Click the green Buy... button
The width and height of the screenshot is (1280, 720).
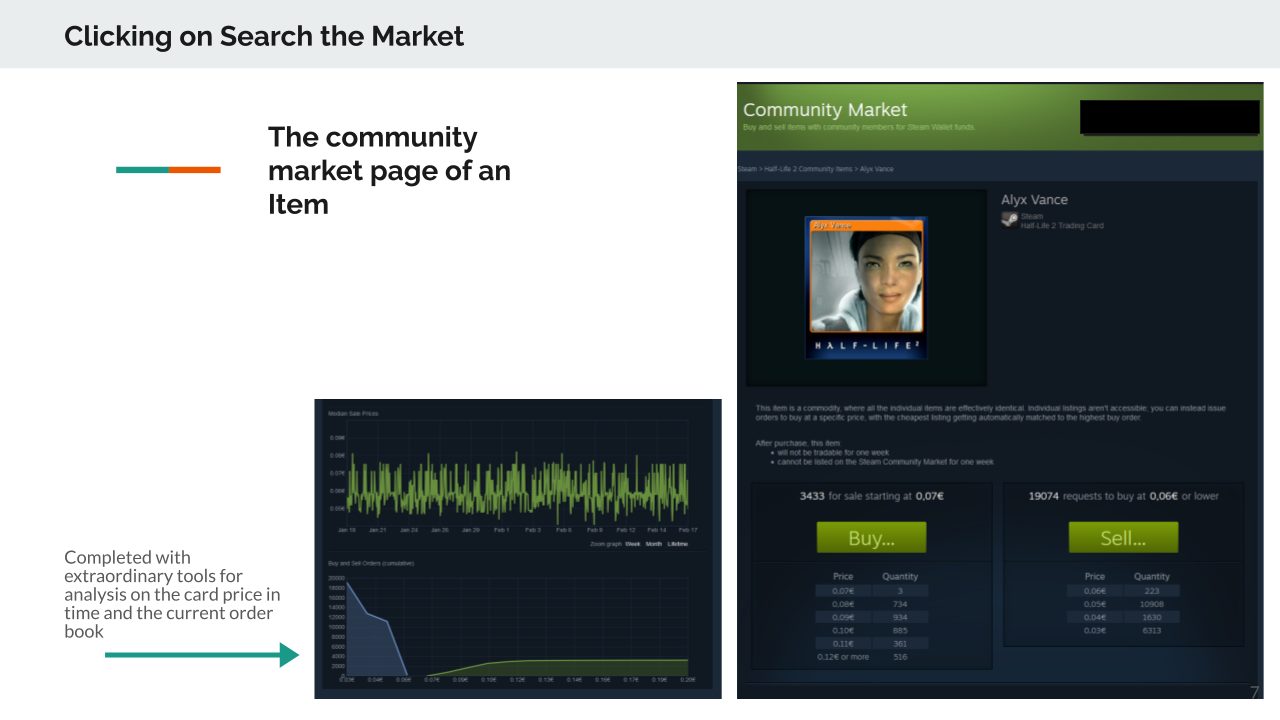click(871, 538)
